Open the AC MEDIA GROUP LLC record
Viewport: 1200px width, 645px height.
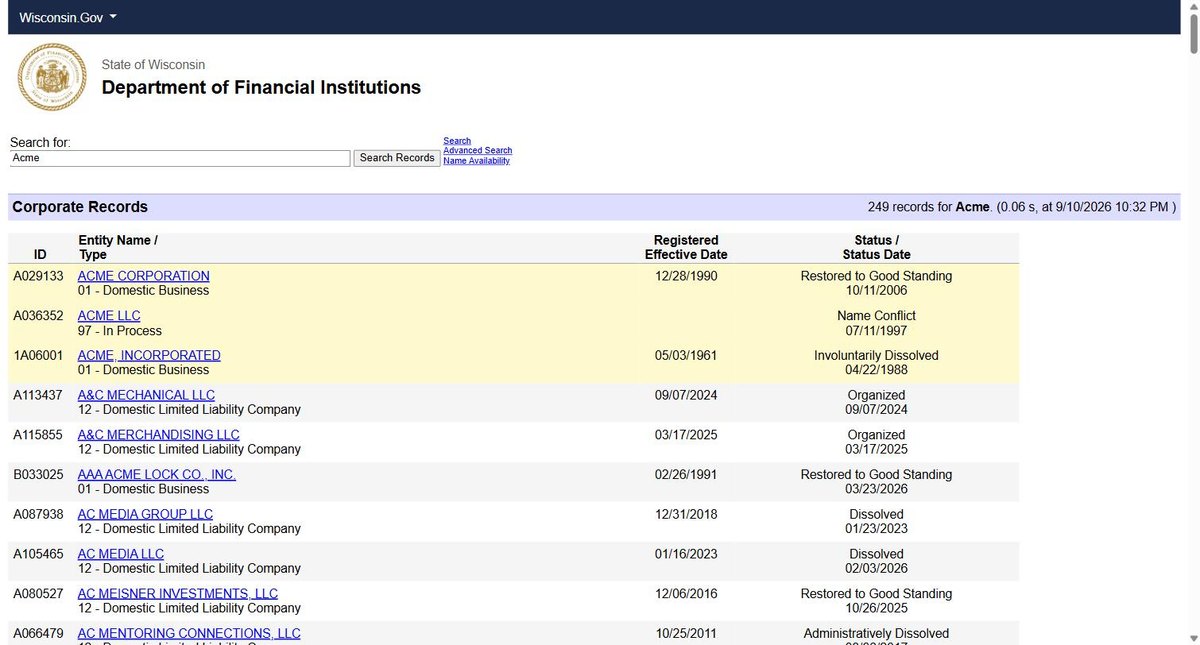pyautogui.click(x=145, y=514)
